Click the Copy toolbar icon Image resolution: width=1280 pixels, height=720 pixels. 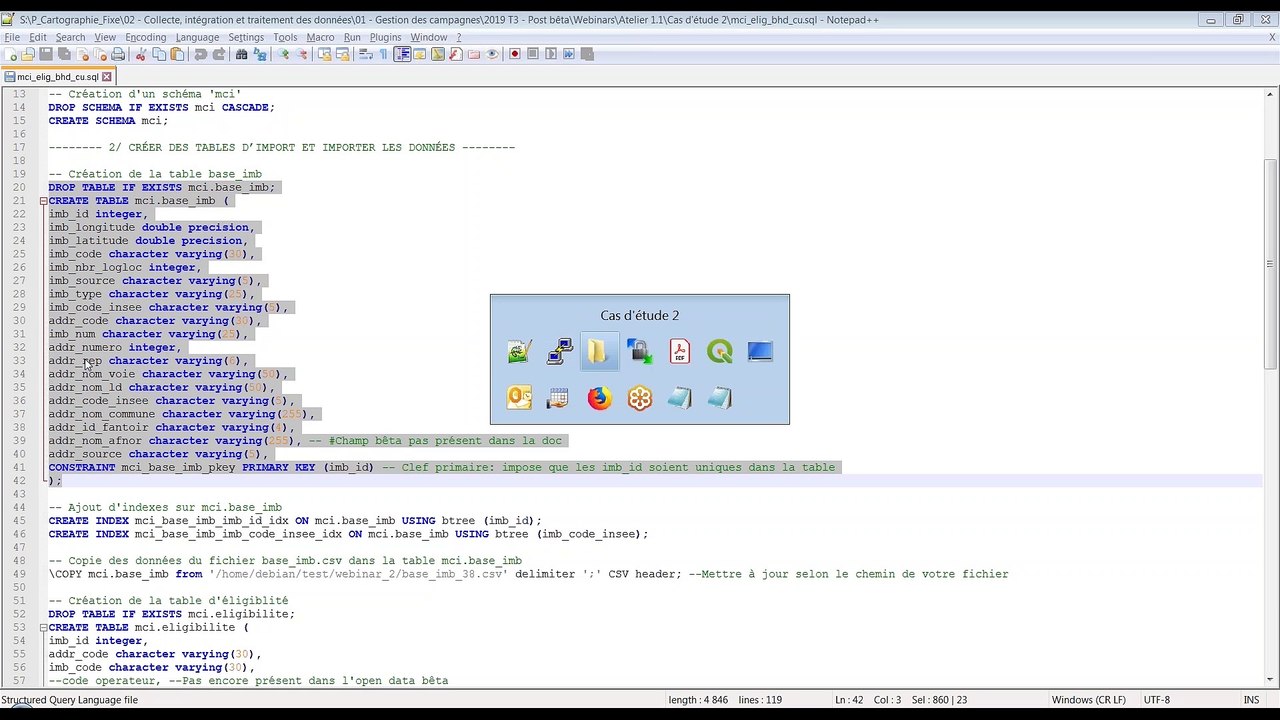pyautogui.click(x=159, y=54)
